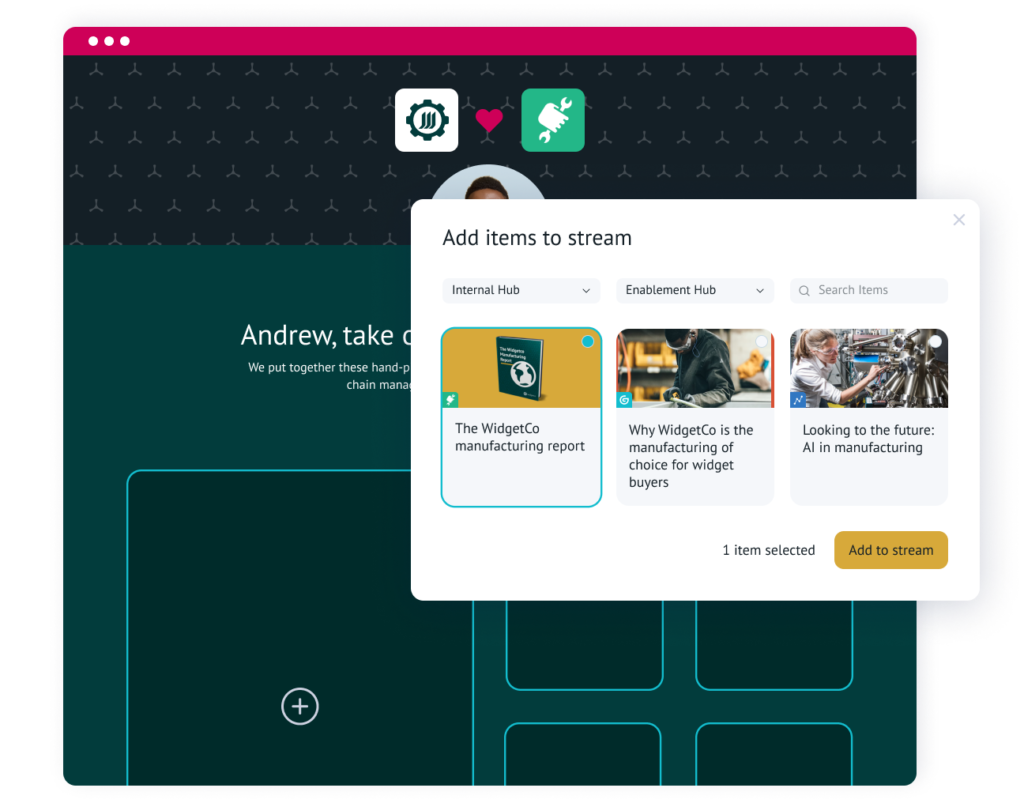Click the pink heart icon in the header
Image resolution: width=1024 pixels, height=803 pixels.
(x=489, y=120)
